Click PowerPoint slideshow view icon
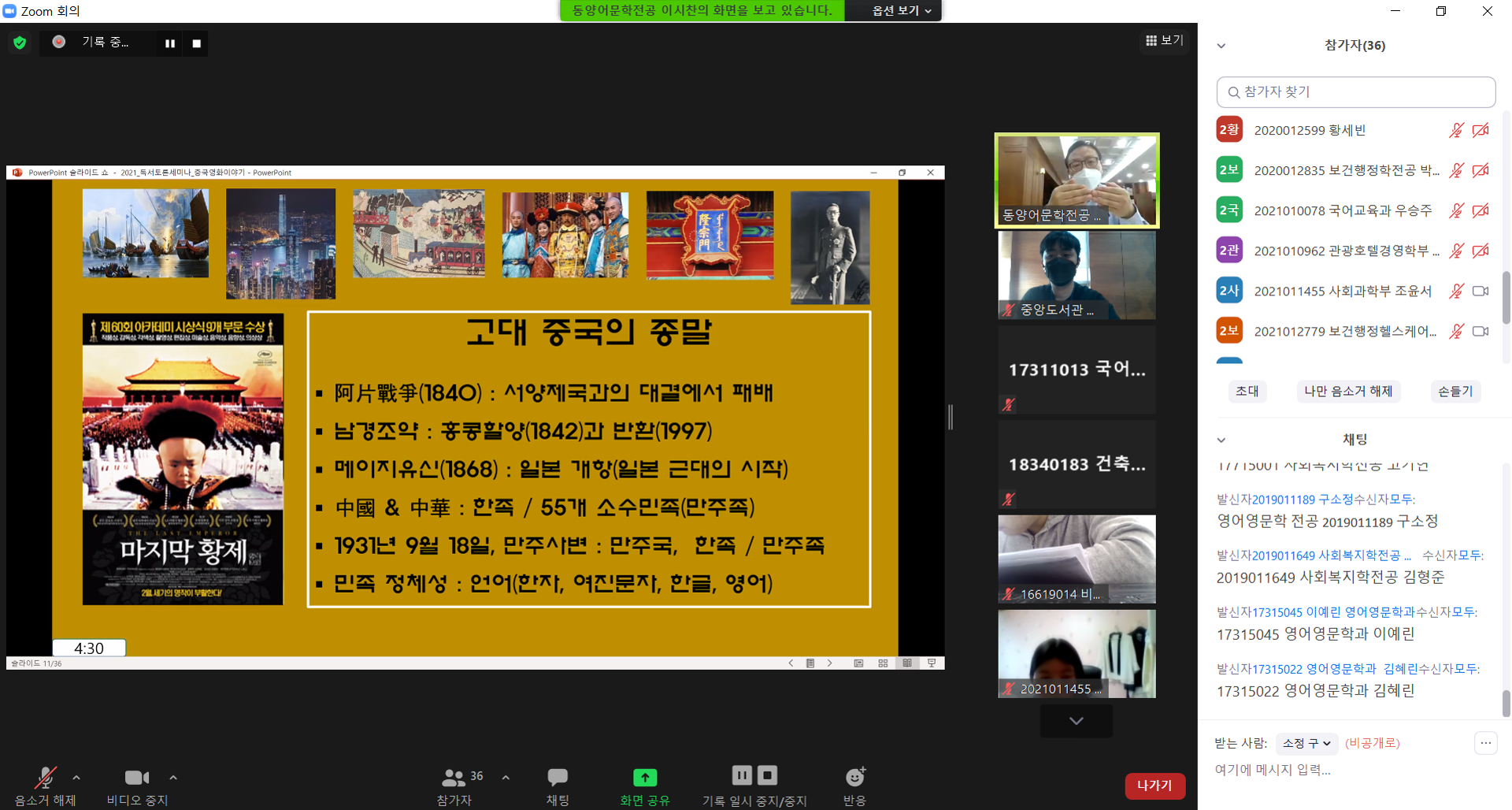The image size is (1512, 810). (x=932, y=663)
